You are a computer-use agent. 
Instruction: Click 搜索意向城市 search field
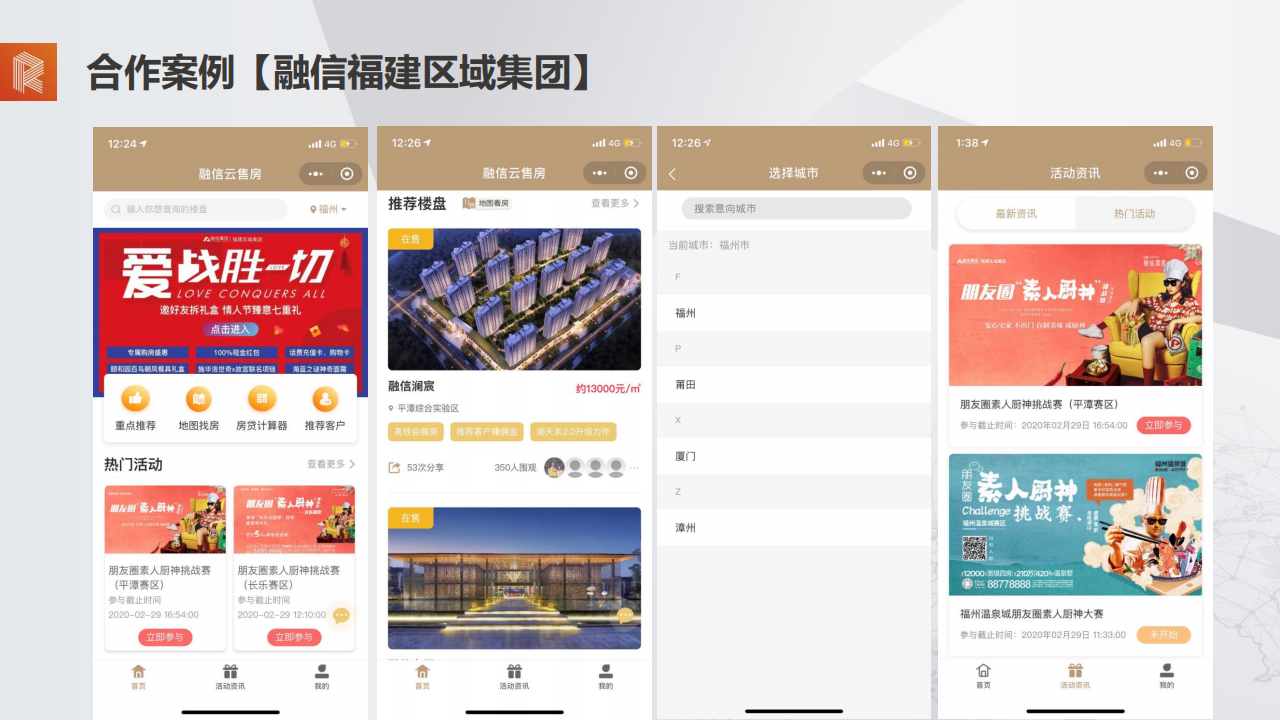pyautogui.click(x=797, y=208)
